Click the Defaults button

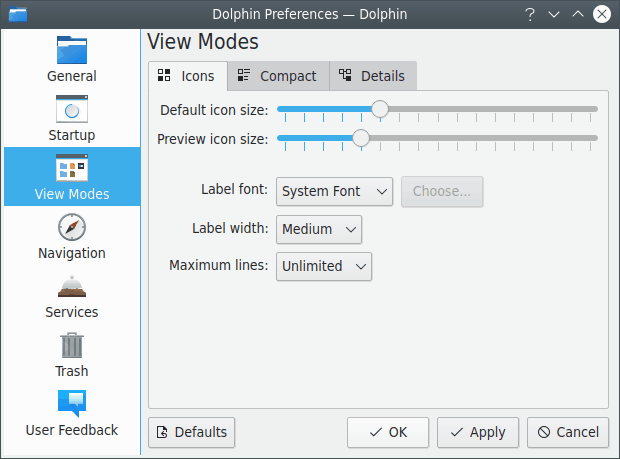click(191, 432)
